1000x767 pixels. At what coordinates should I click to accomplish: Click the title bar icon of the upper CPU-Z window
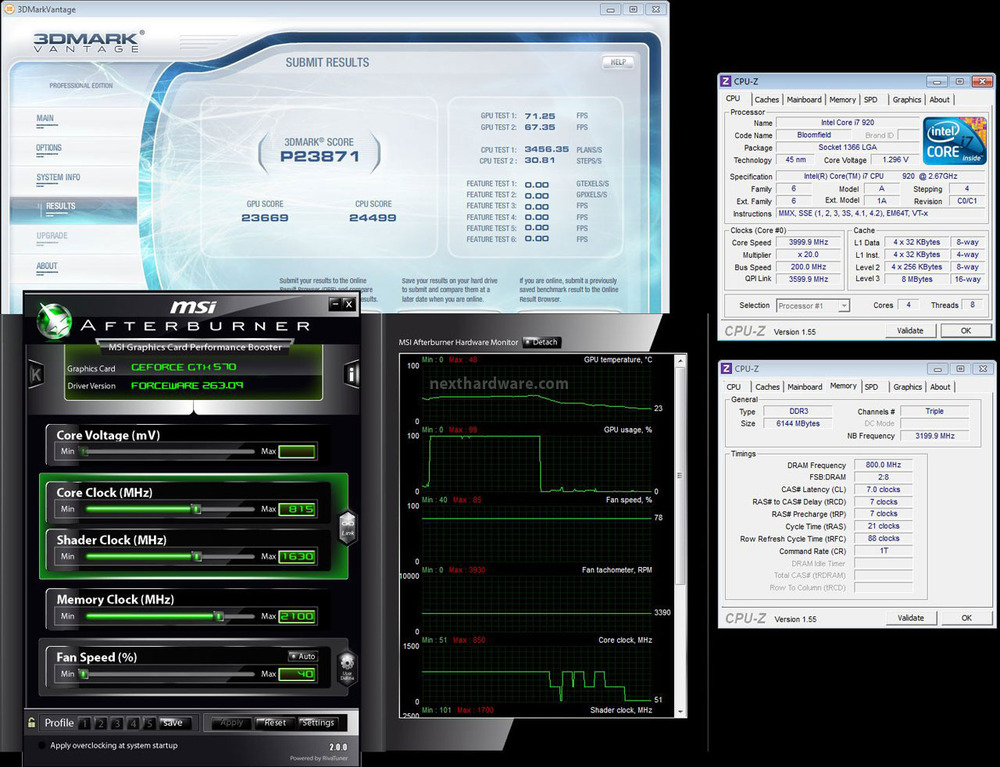pyautogui.click(x=726, y=81)
